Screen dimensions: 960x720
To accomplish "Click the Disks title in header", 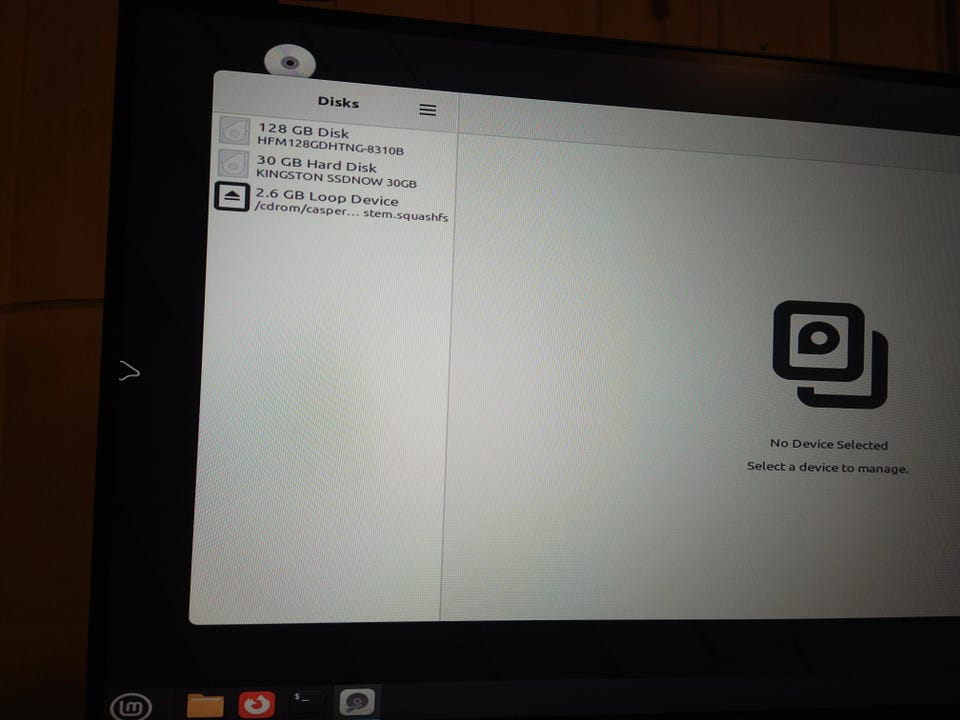I will 338,102.
